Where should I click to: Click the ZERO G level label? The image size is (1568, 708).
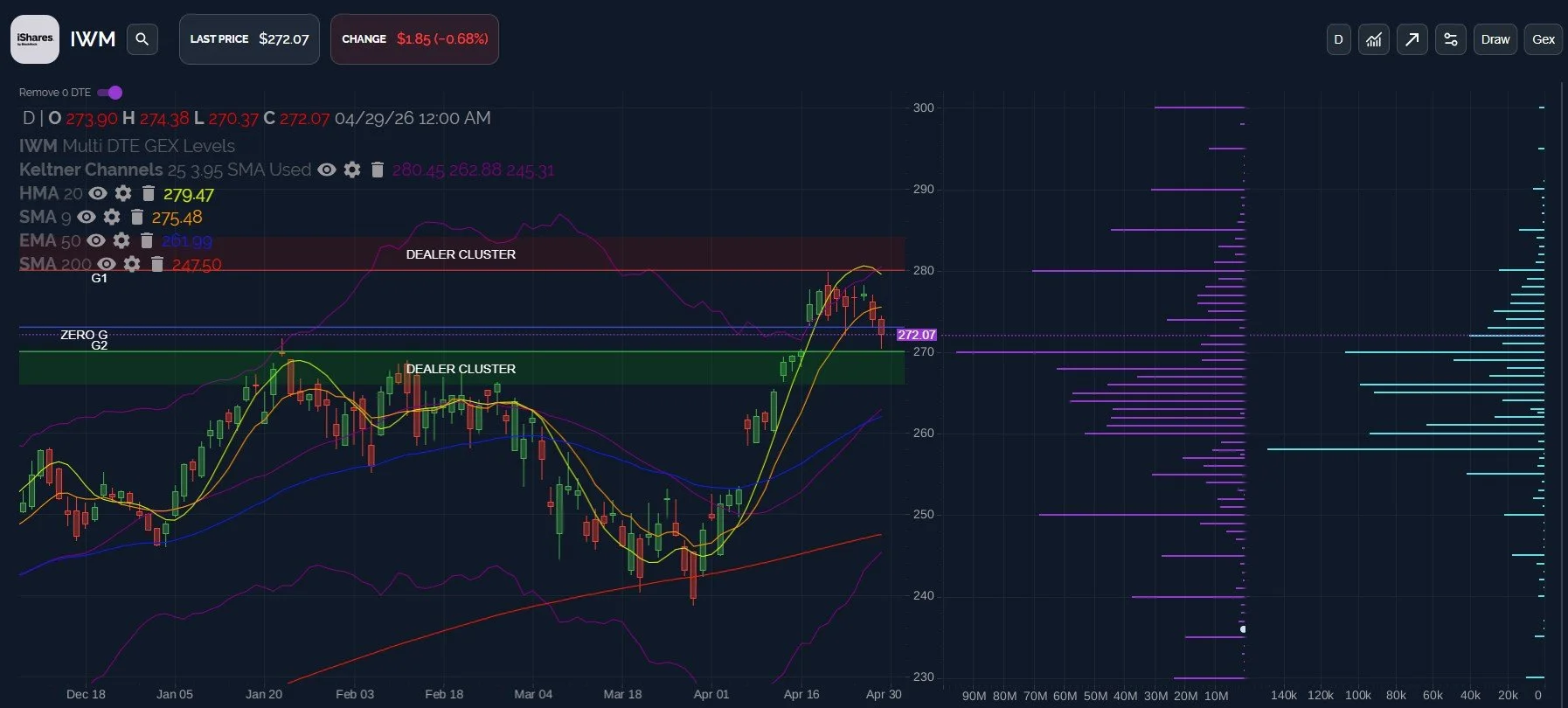pyautogui.click(x=84, y=335)
